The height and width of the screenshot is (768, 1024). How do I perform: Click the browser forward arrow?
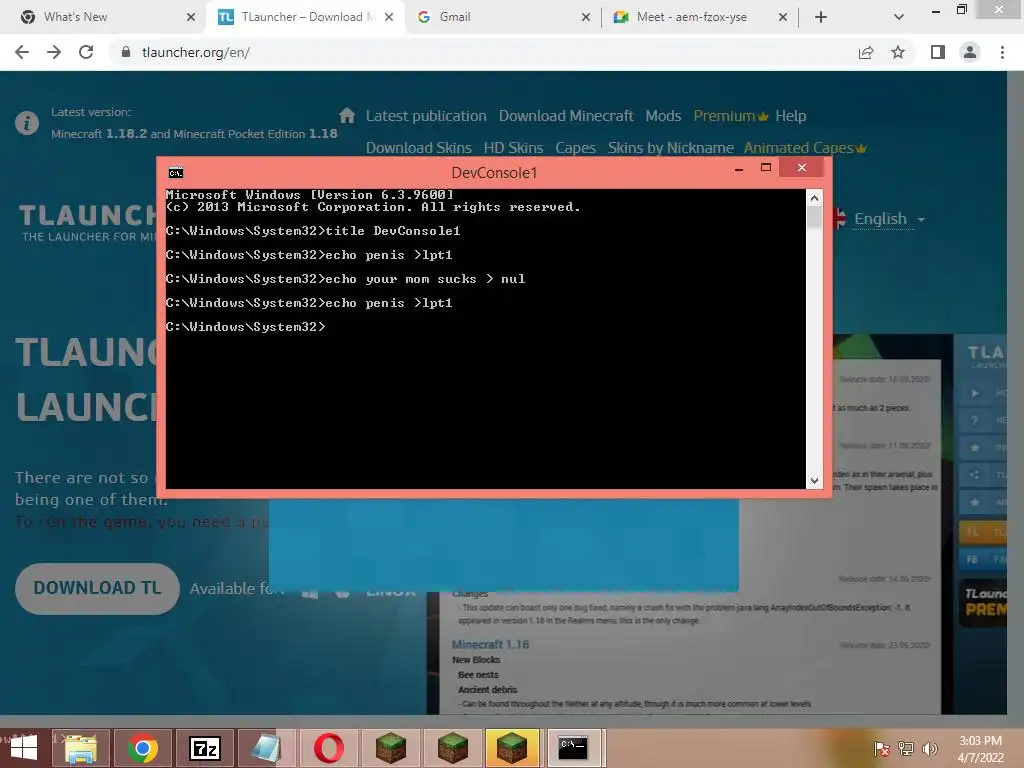54,52
